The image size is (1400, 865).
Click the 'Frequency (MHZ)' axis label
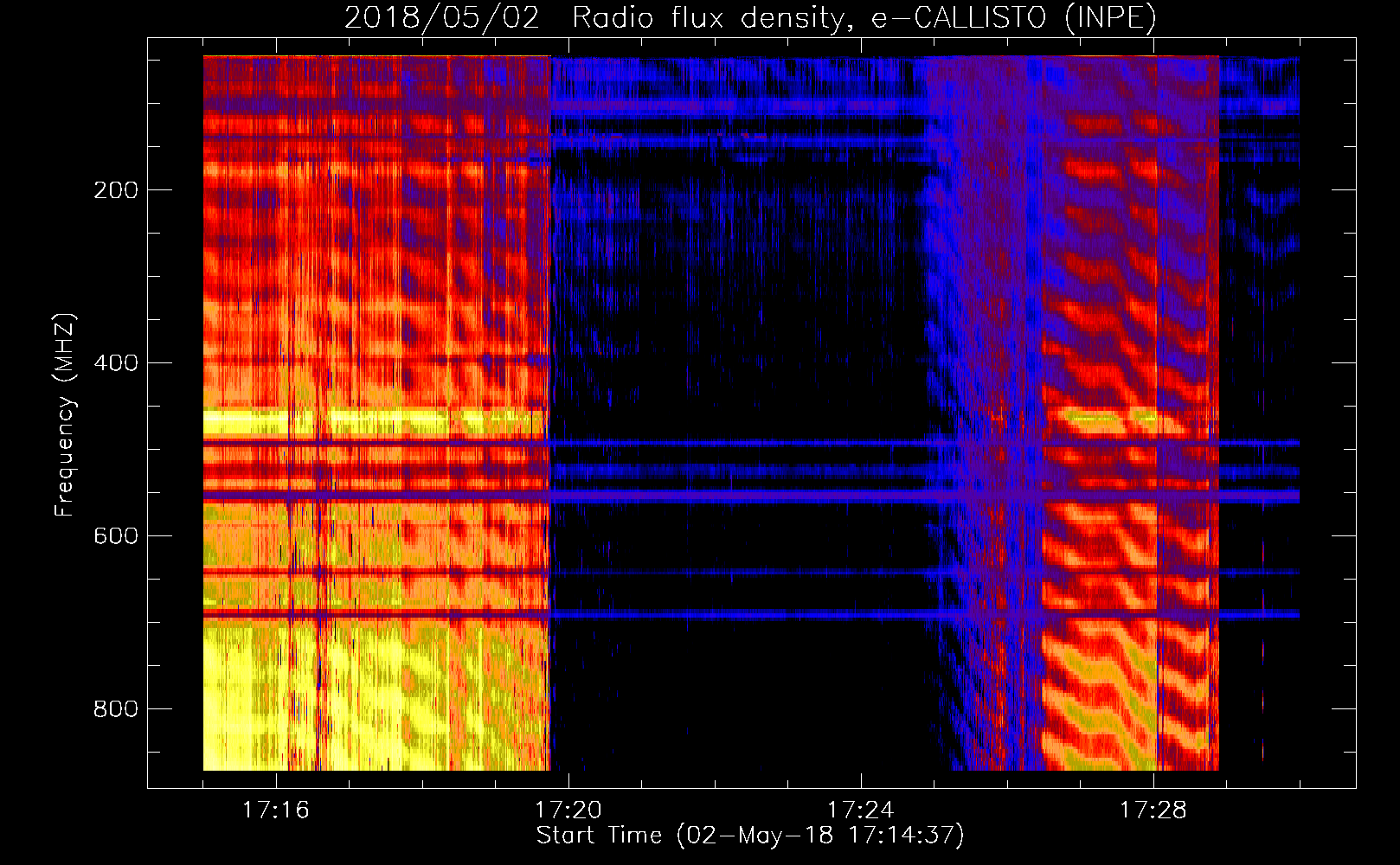(65, 415)
